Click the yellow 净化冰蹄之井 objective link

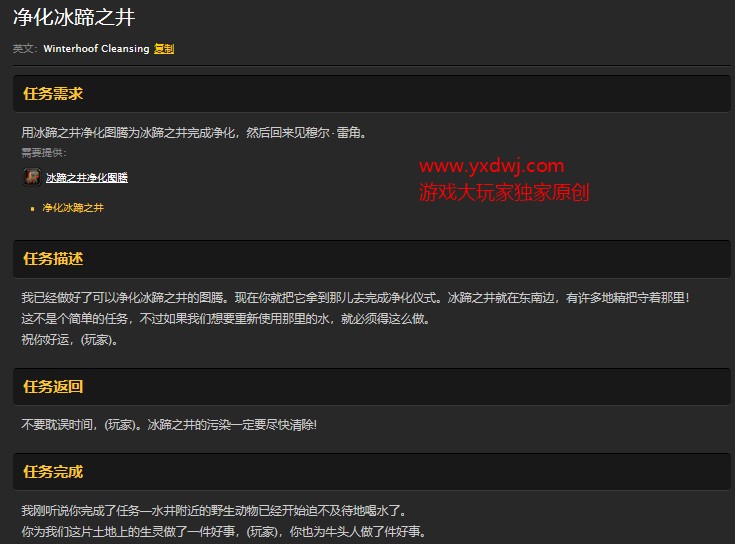pos(73,208)
